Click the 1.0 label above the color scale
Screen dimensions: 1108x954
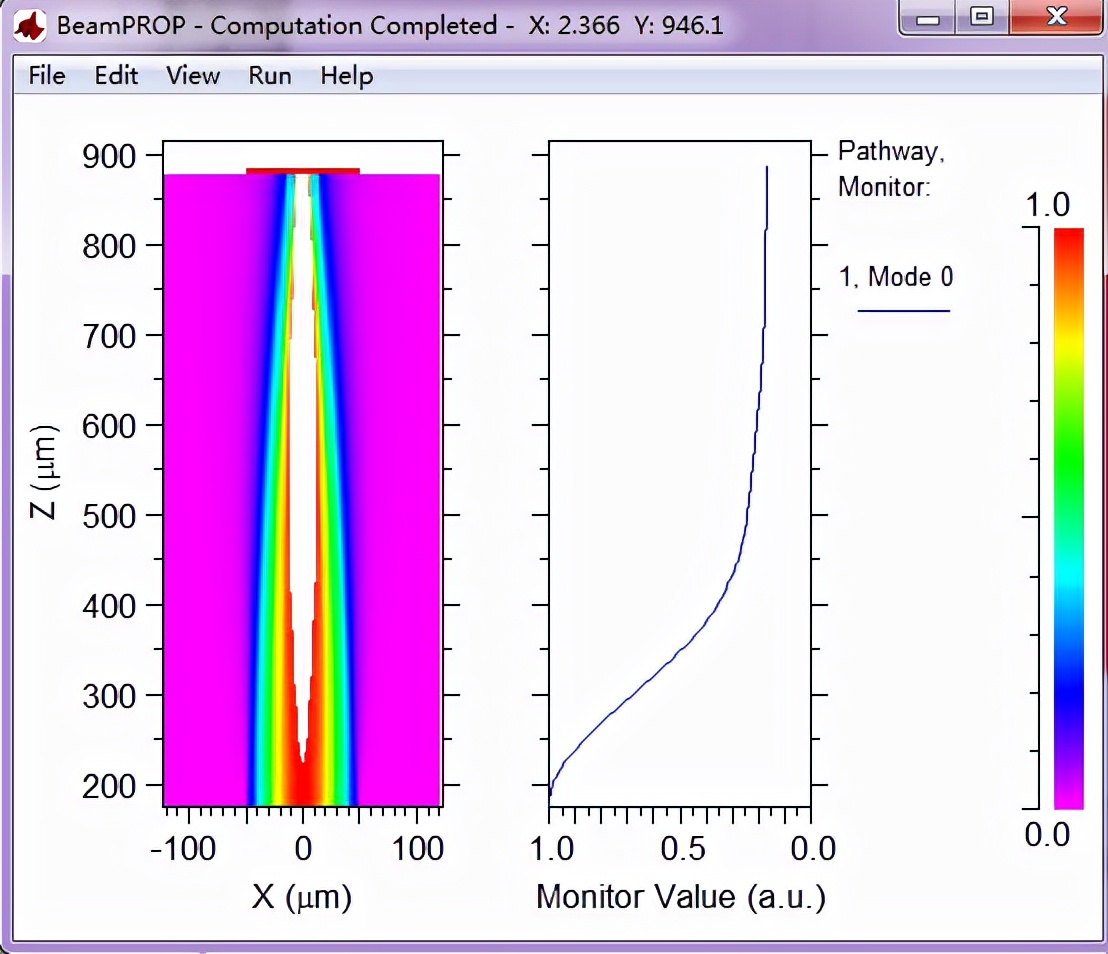(1047, 205)
